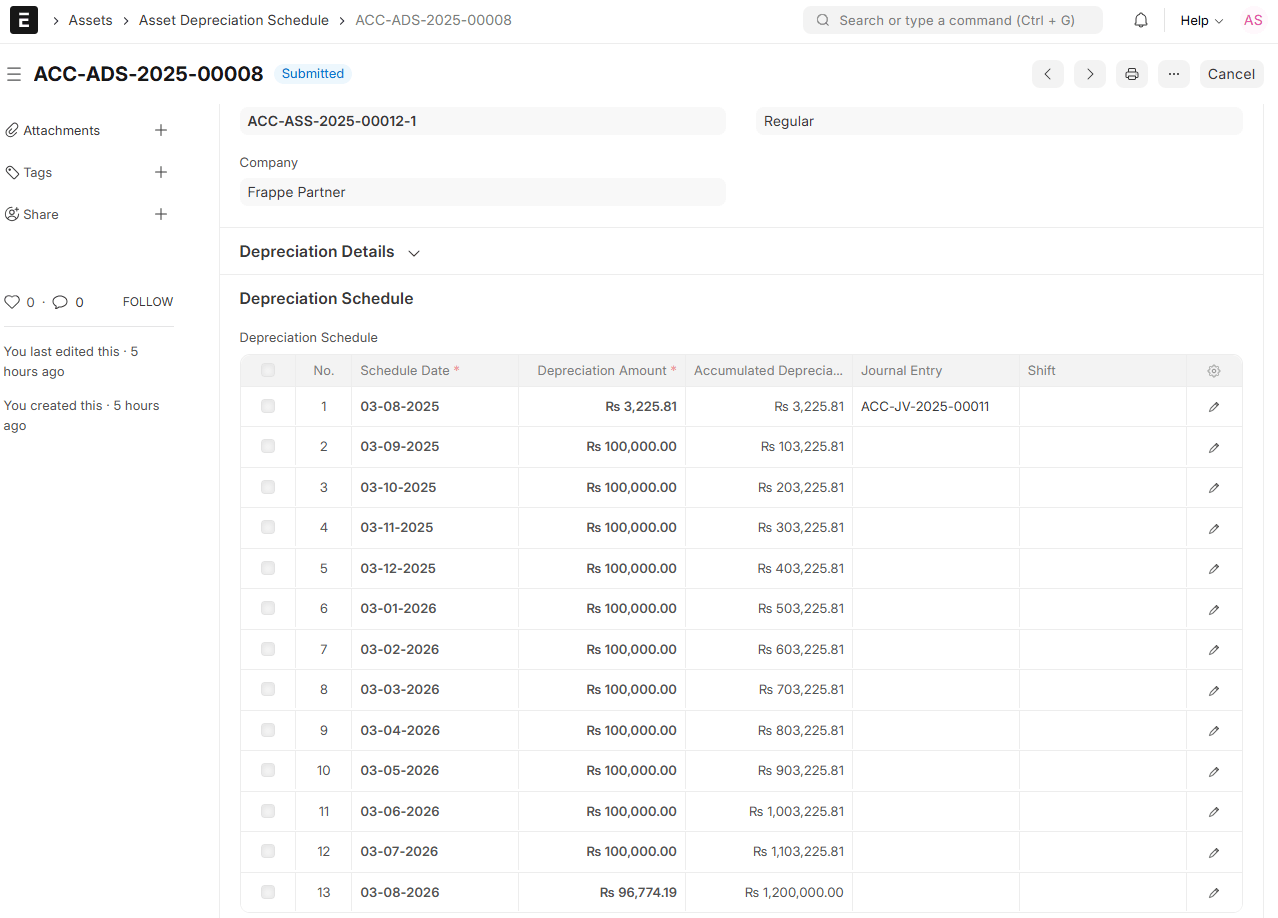Expand the Depreciation Details section
The height and width of the screenshot is (918, 1278).
(330, 252)
